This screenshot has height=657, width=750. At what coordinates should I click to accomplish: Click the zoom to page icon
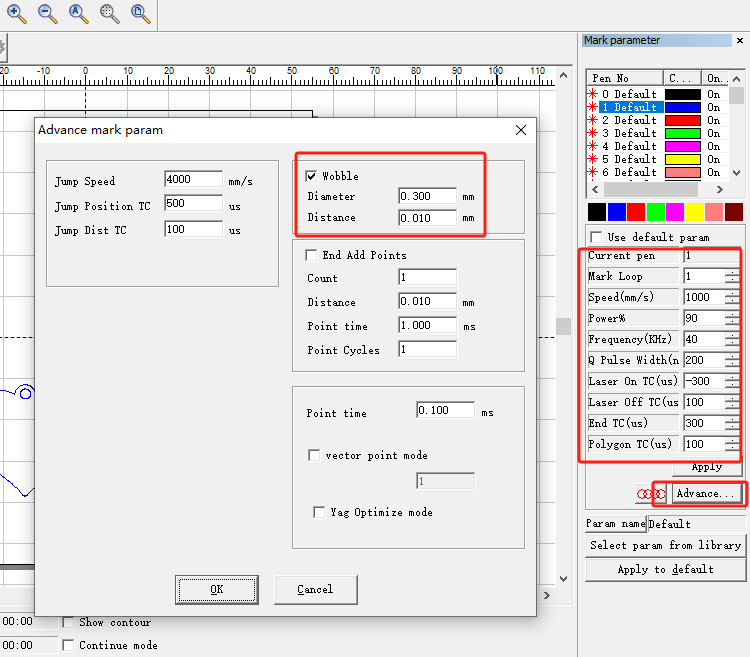point(140,13)
